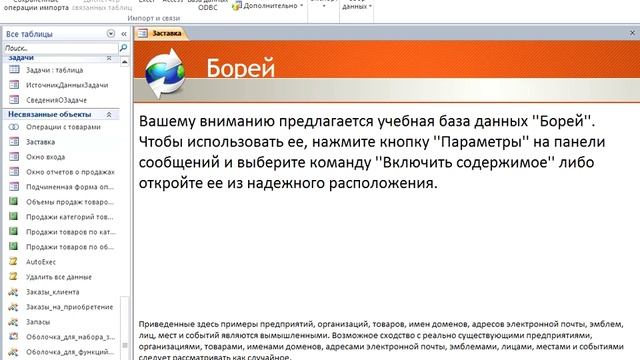Click the macro icon beside 'AutoExec'
This screenshot has height=360, width=640.
[x=13, y=262]
